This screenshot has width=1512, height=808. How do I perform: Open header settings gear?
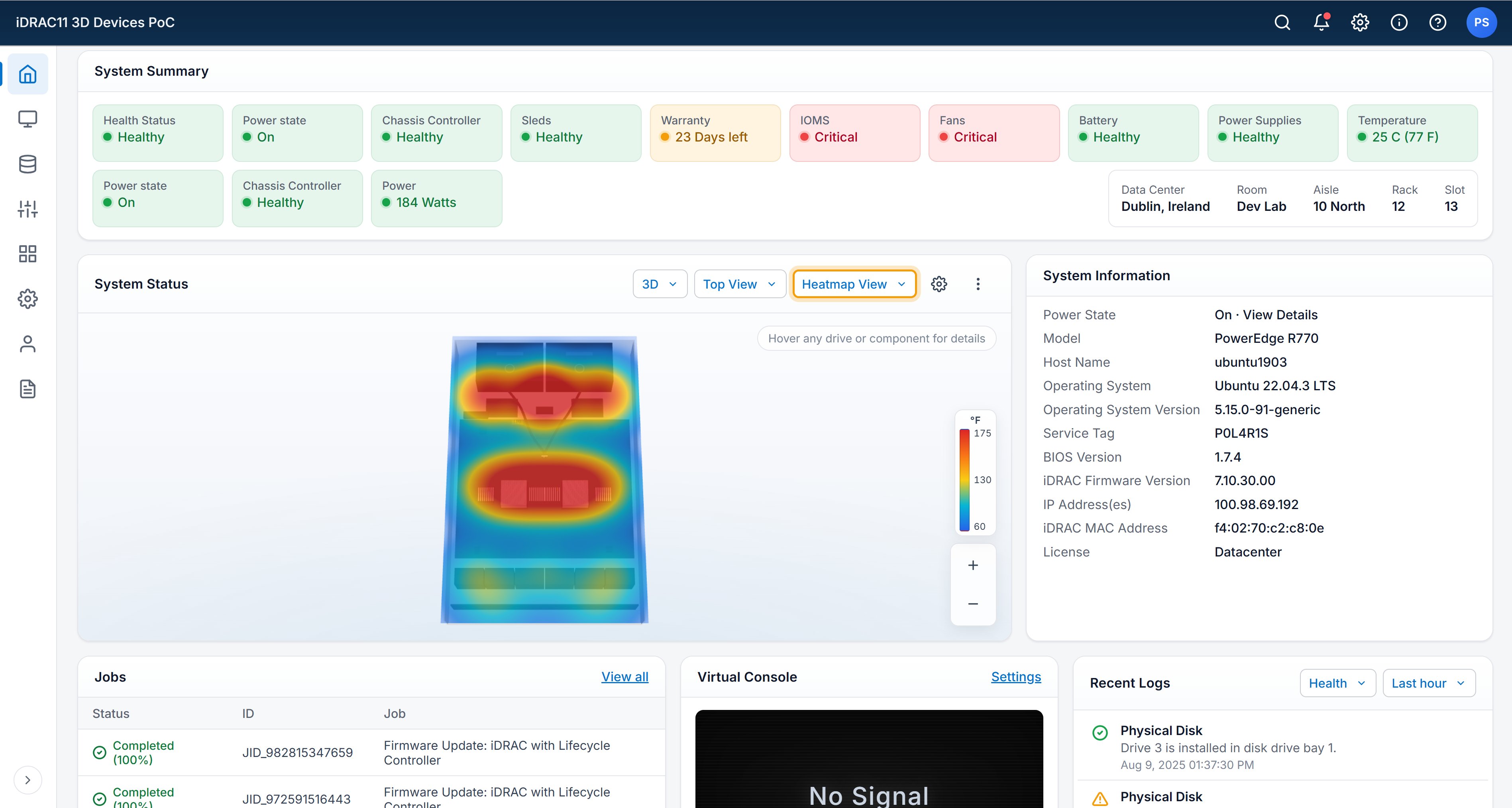1360,22
